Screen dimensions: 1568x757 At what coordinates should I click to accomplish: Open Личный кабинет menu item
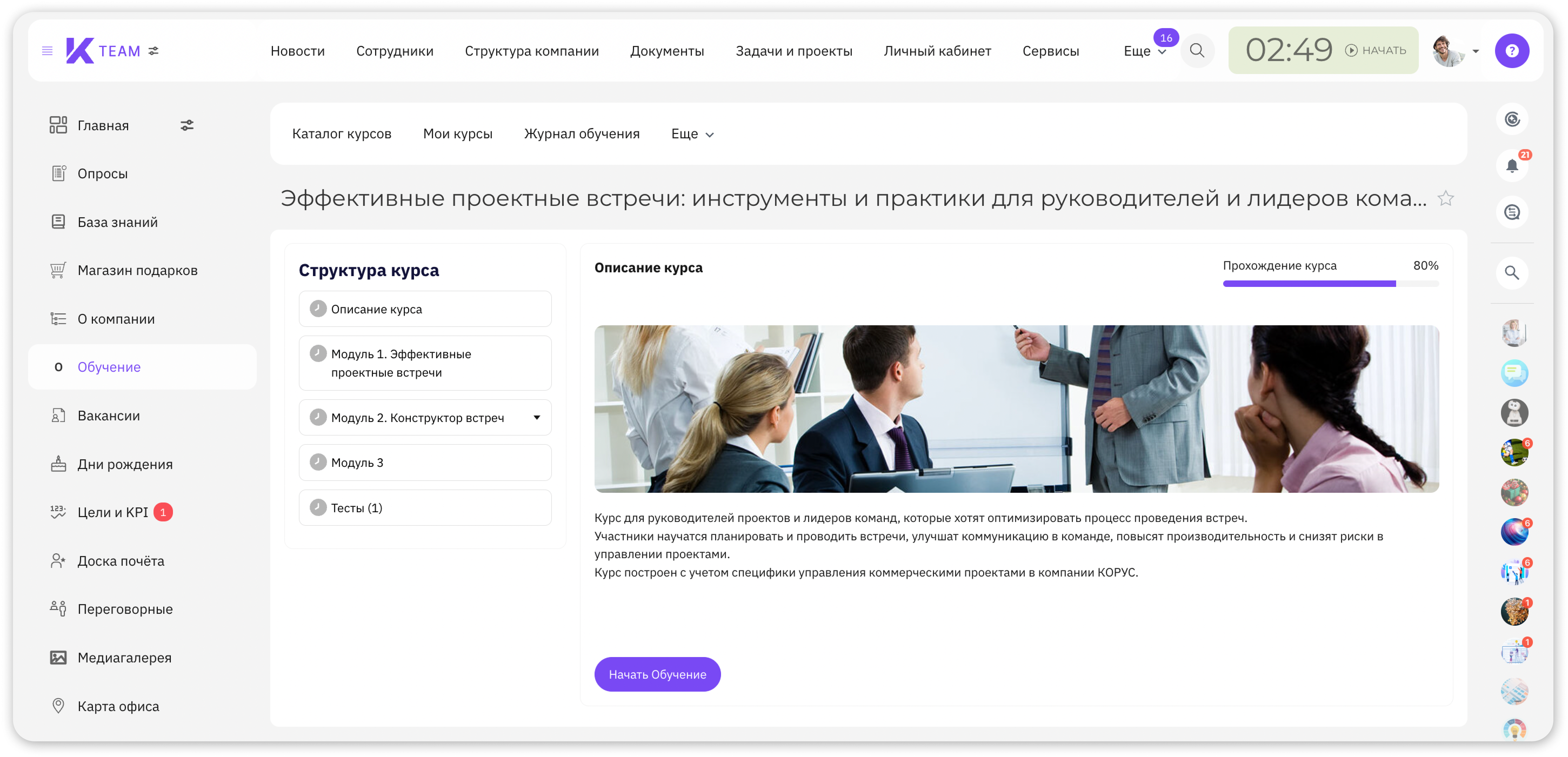pyautogui.click(x=938, y=51)
